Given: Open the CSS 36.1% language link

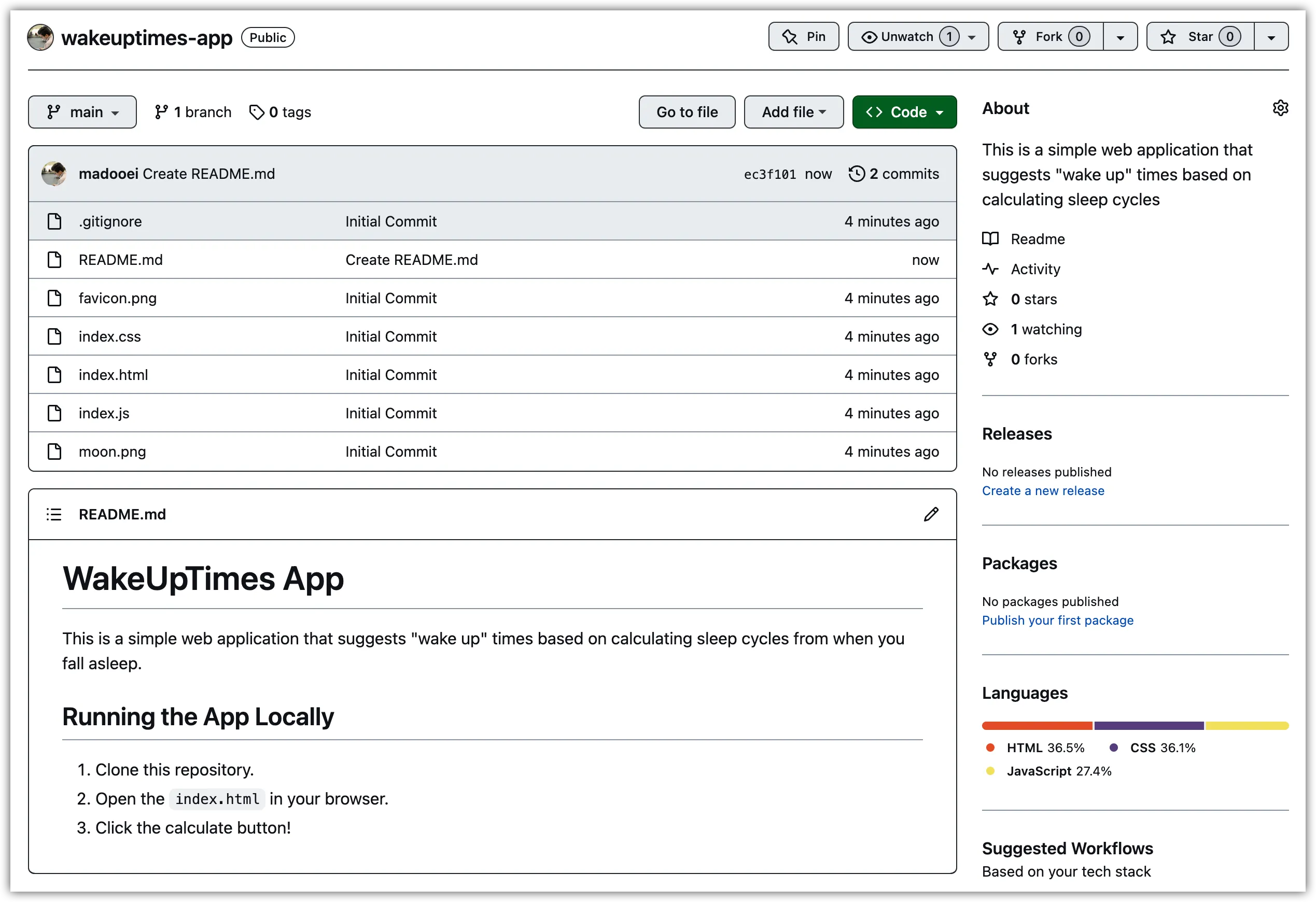Looking at the screenshot, I should [1152, 748].
